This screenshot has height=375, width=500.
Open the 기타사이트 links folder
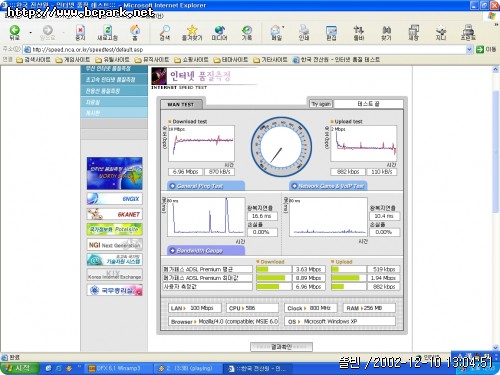(x=270, y=60)
